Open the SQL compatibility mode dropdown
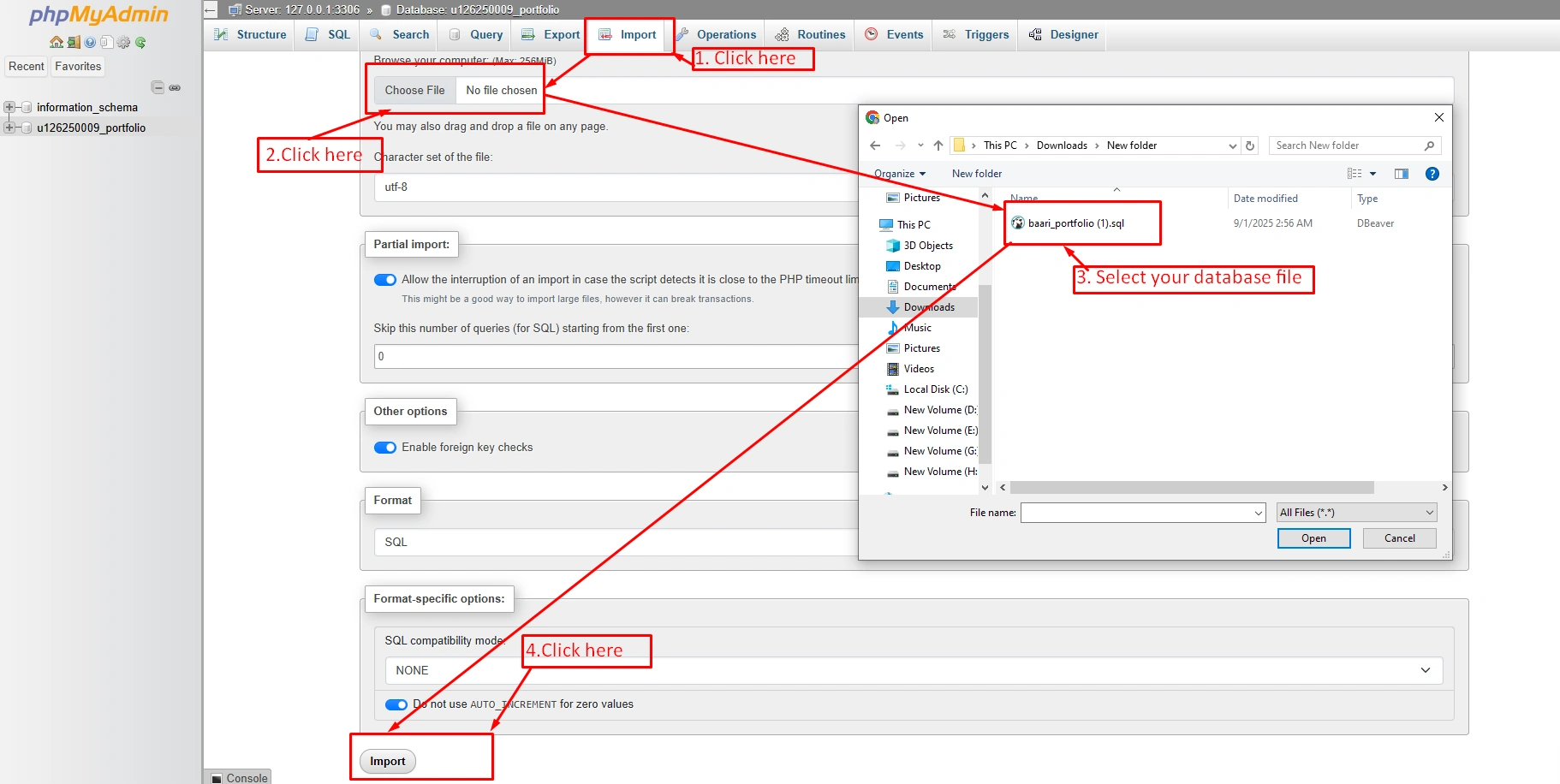This screenshot has height=784, width=1560. (914, 670)
